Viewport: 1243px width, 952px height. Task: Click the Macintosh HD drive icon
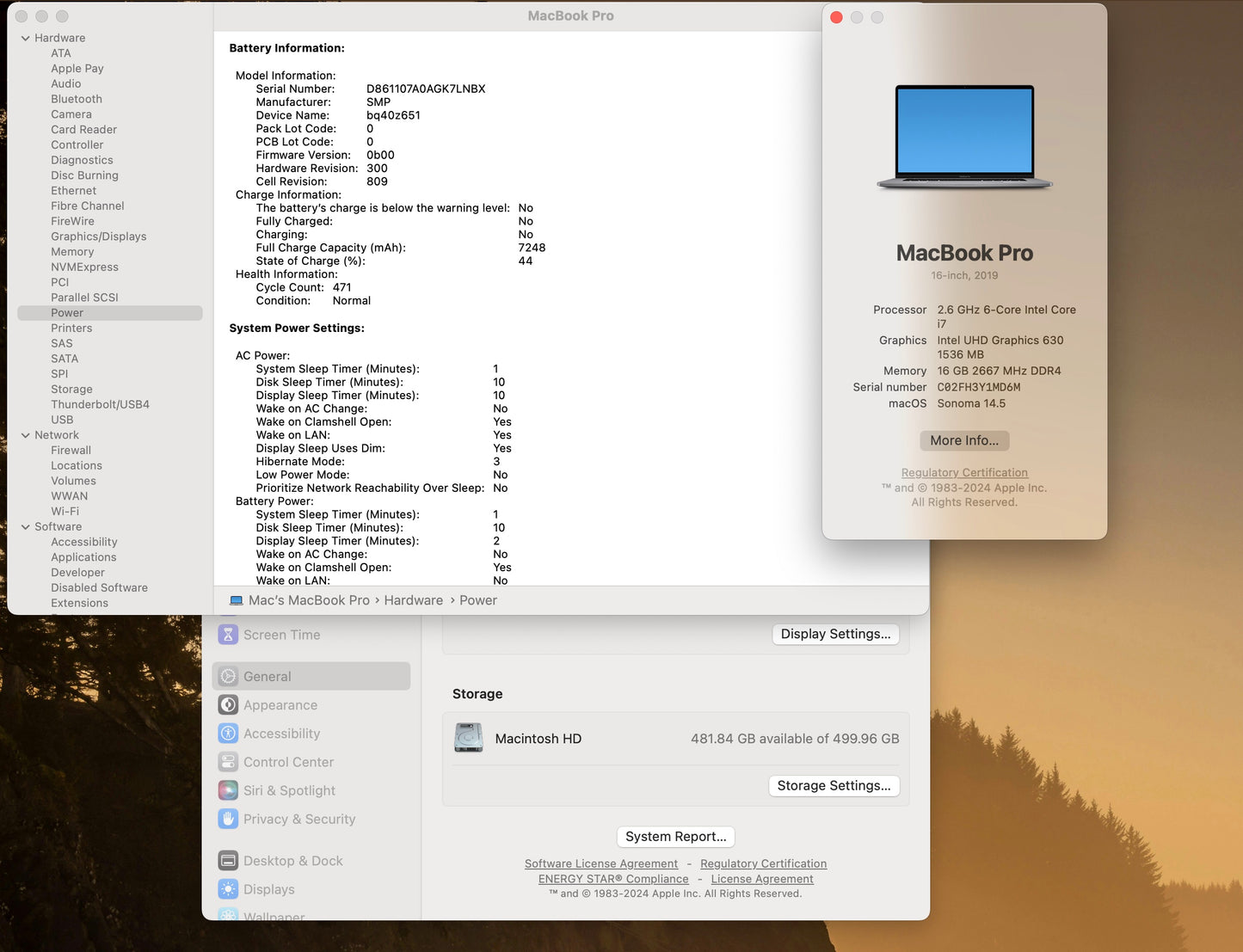[x=469, y=737]
